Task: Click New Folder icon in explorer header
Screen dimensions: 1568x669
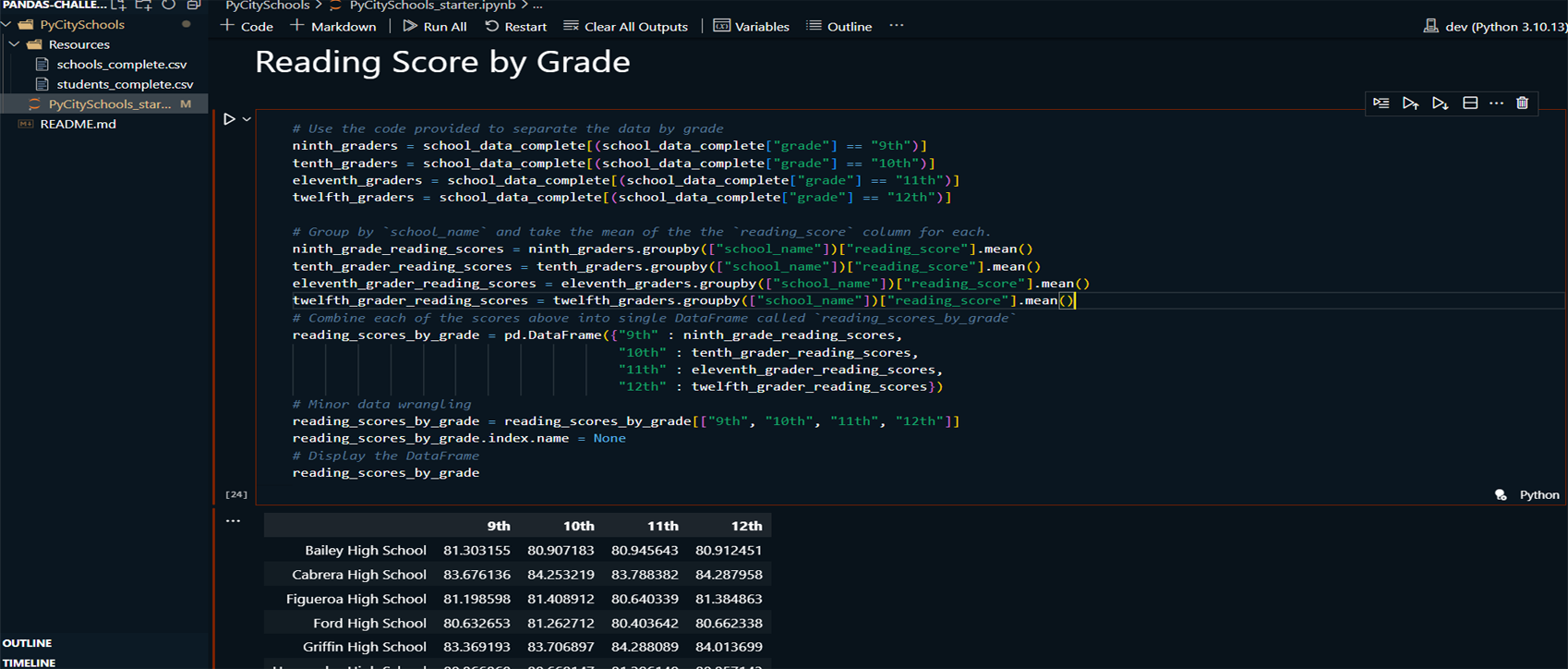Action: 143,6
